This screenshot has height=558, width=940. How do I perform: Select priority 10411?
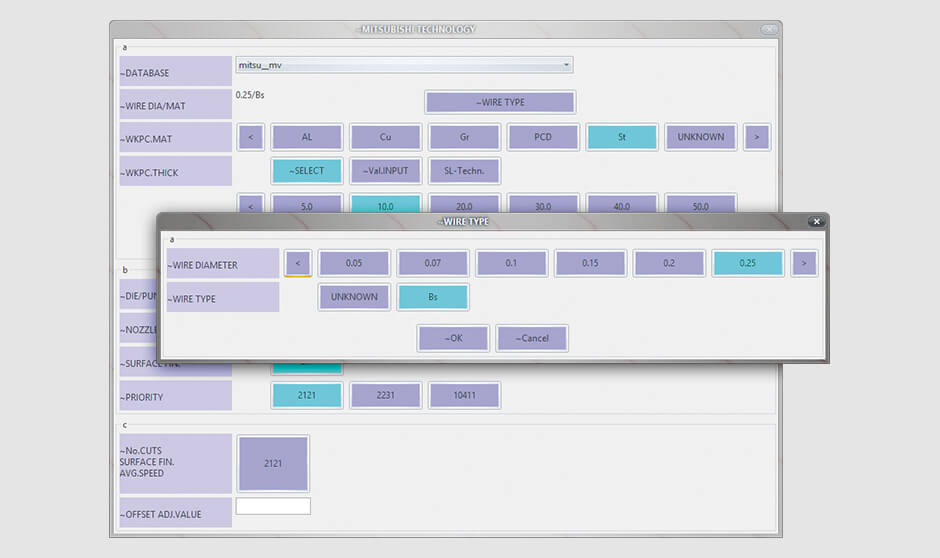[x=464, y=396]
